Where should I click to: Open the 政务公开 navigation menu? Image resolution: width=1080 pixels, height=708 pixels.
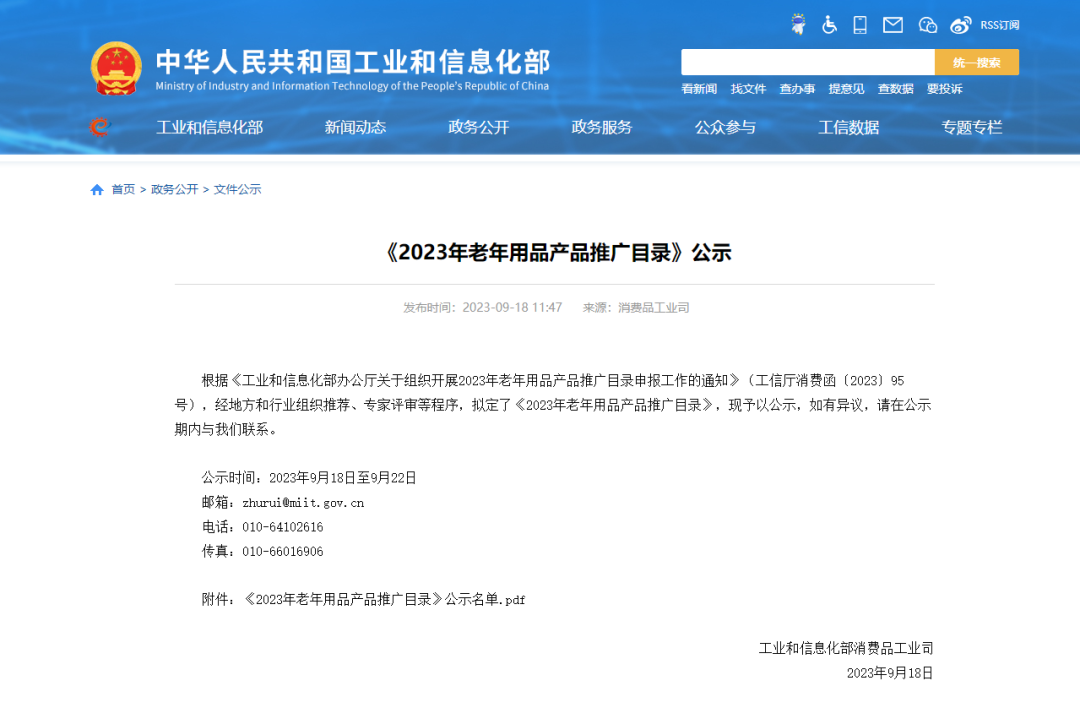[x=478, y=127]
